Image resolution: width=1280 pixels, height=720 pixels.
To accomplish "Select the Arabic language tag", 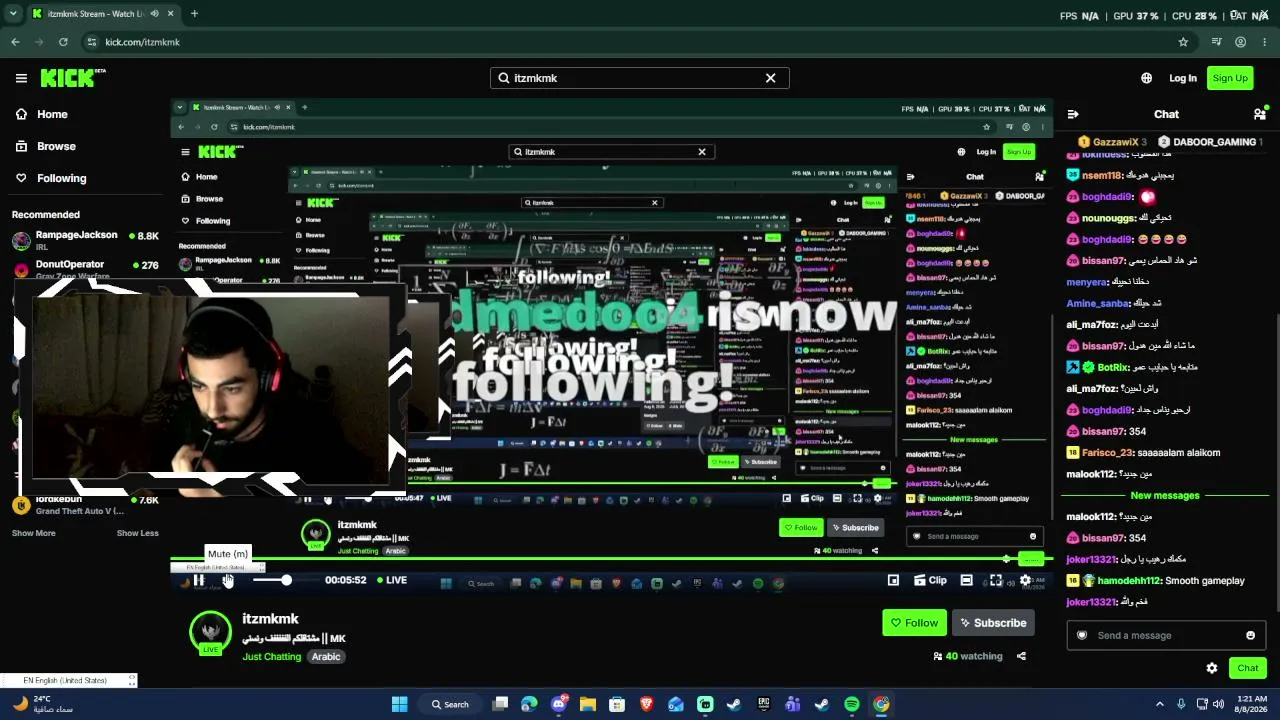I will (x=326, y=657).
